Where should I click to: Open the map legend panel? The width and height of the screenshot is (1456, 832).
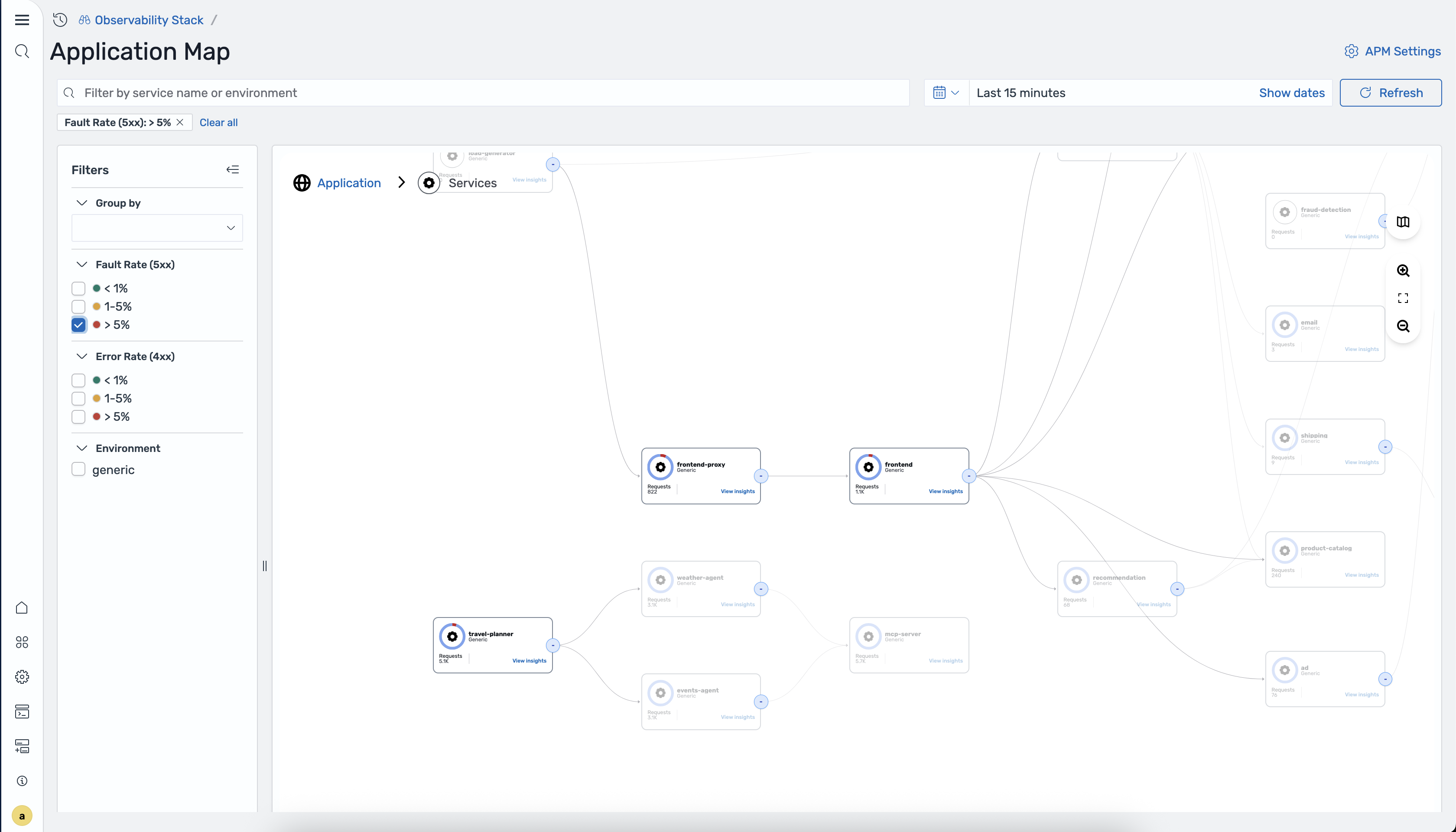pos(1404,222)
